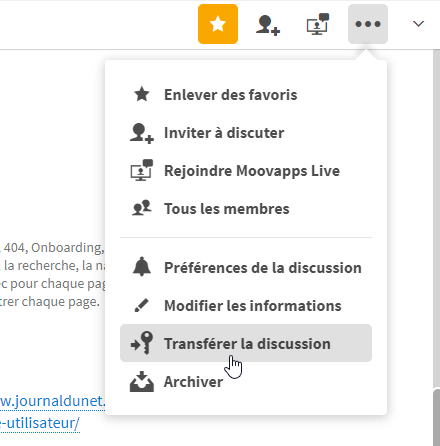This screenshot has height=446, width=440.
Task: Click two-people icon beside Tous les membres
Action: click(x=142, y=208)
